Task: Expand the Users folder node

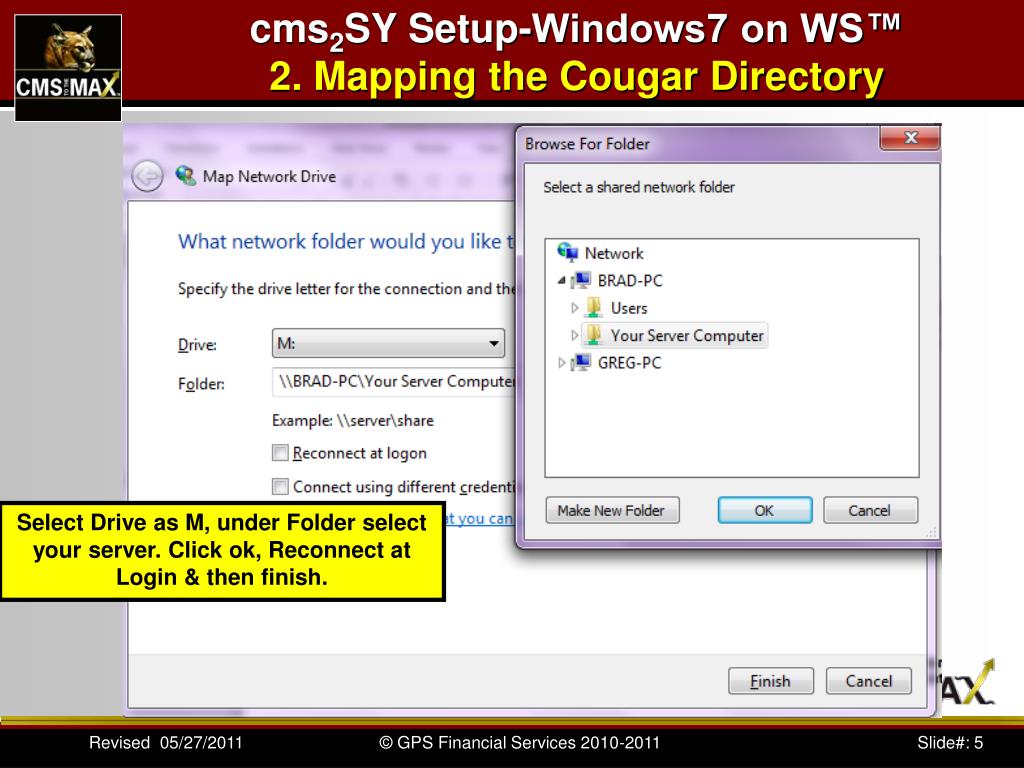Action: pyautogui.click(x=575, y=308)
